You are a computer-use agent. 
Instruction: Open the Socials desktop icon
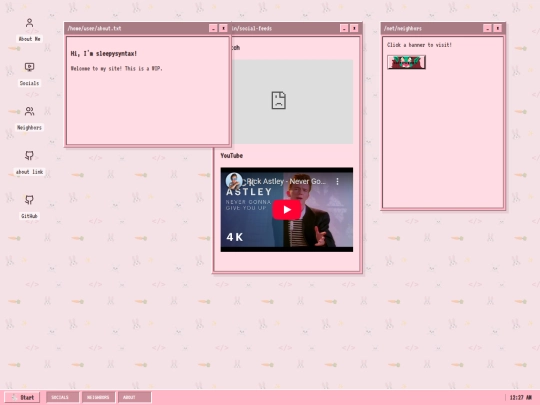coord(29,74)
